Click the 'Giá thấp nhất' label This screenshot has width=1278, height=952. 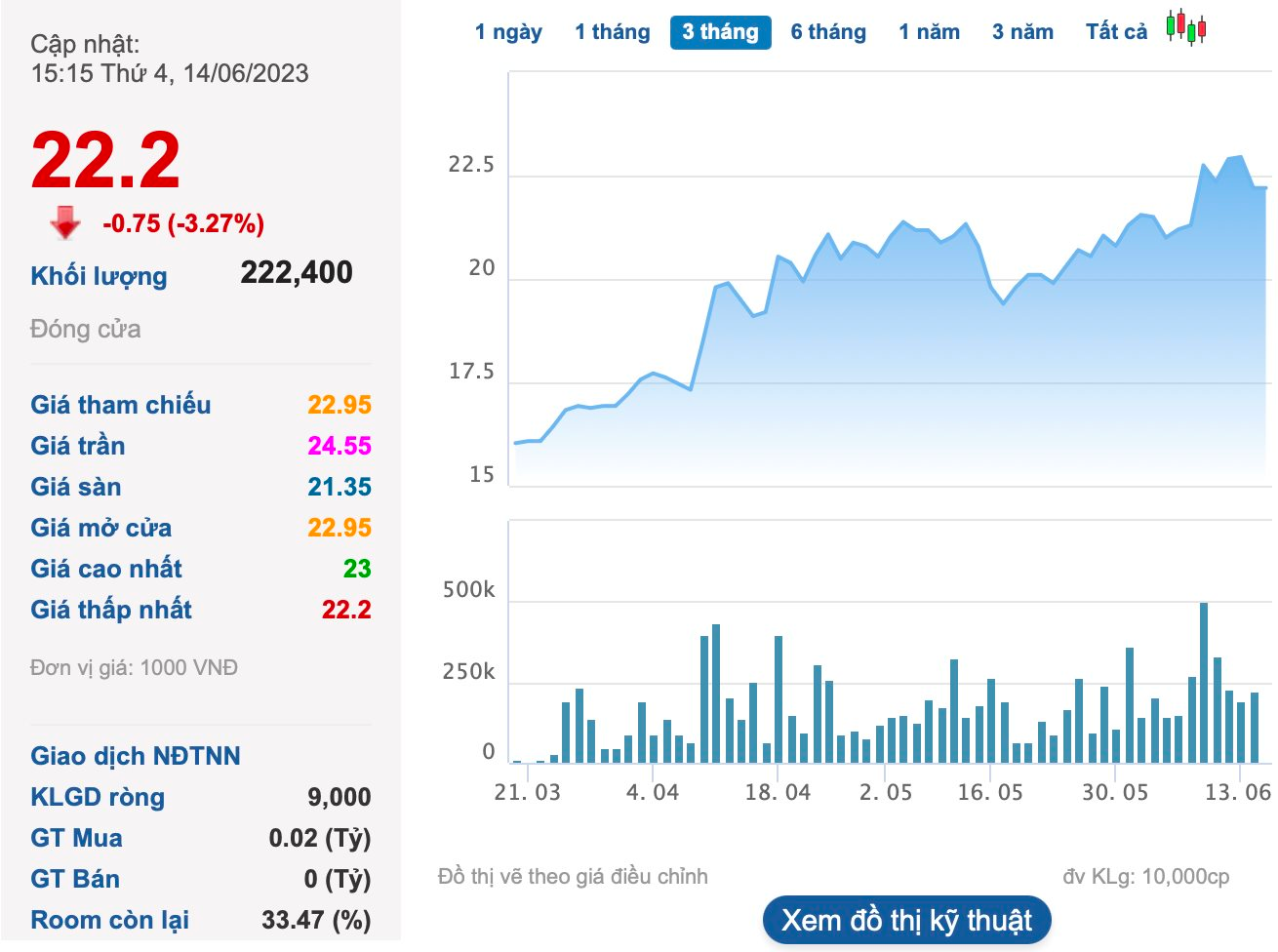coord(111,610)
